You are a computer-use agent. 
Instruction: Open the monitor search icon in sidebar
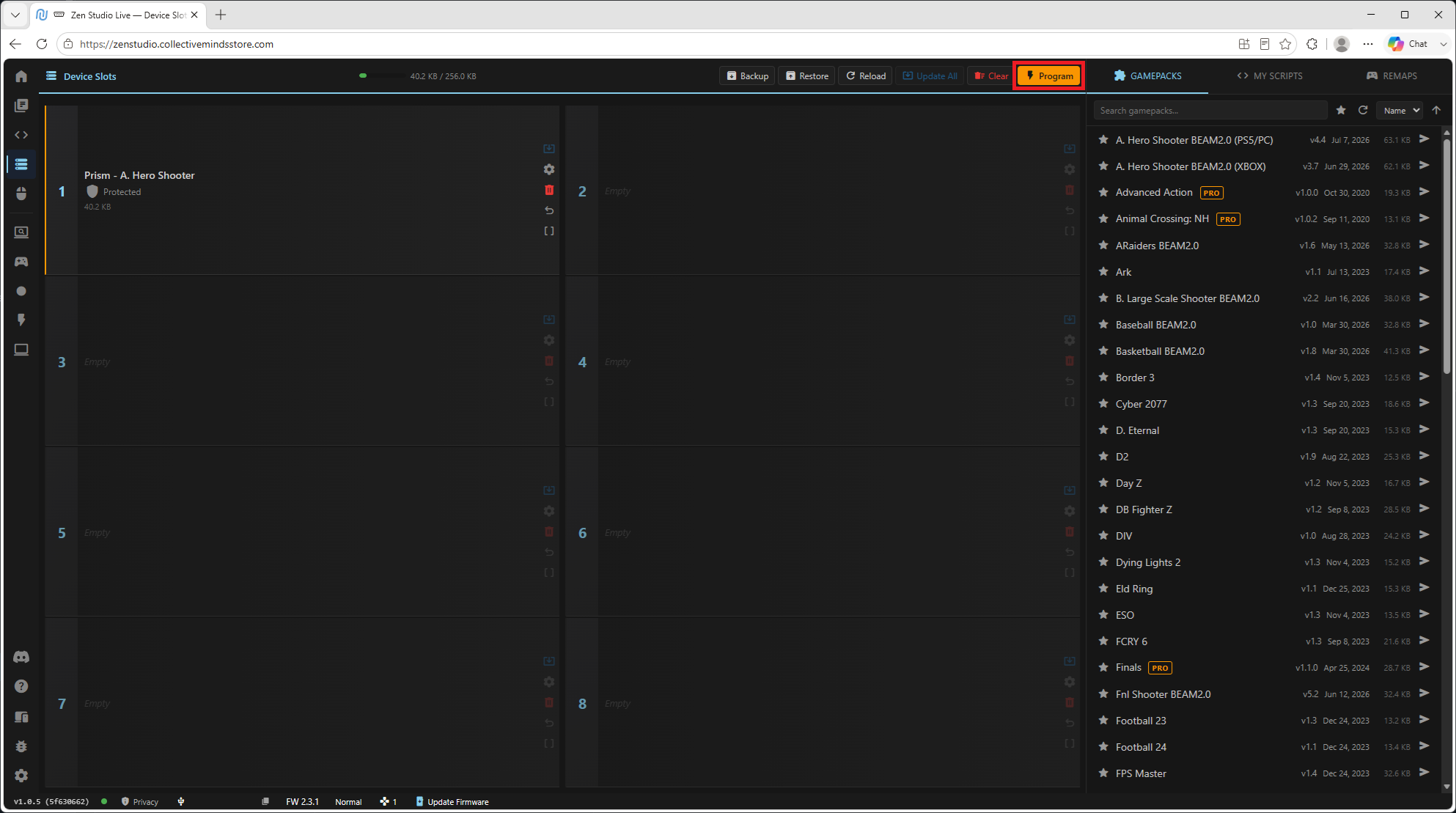[21, 232]
